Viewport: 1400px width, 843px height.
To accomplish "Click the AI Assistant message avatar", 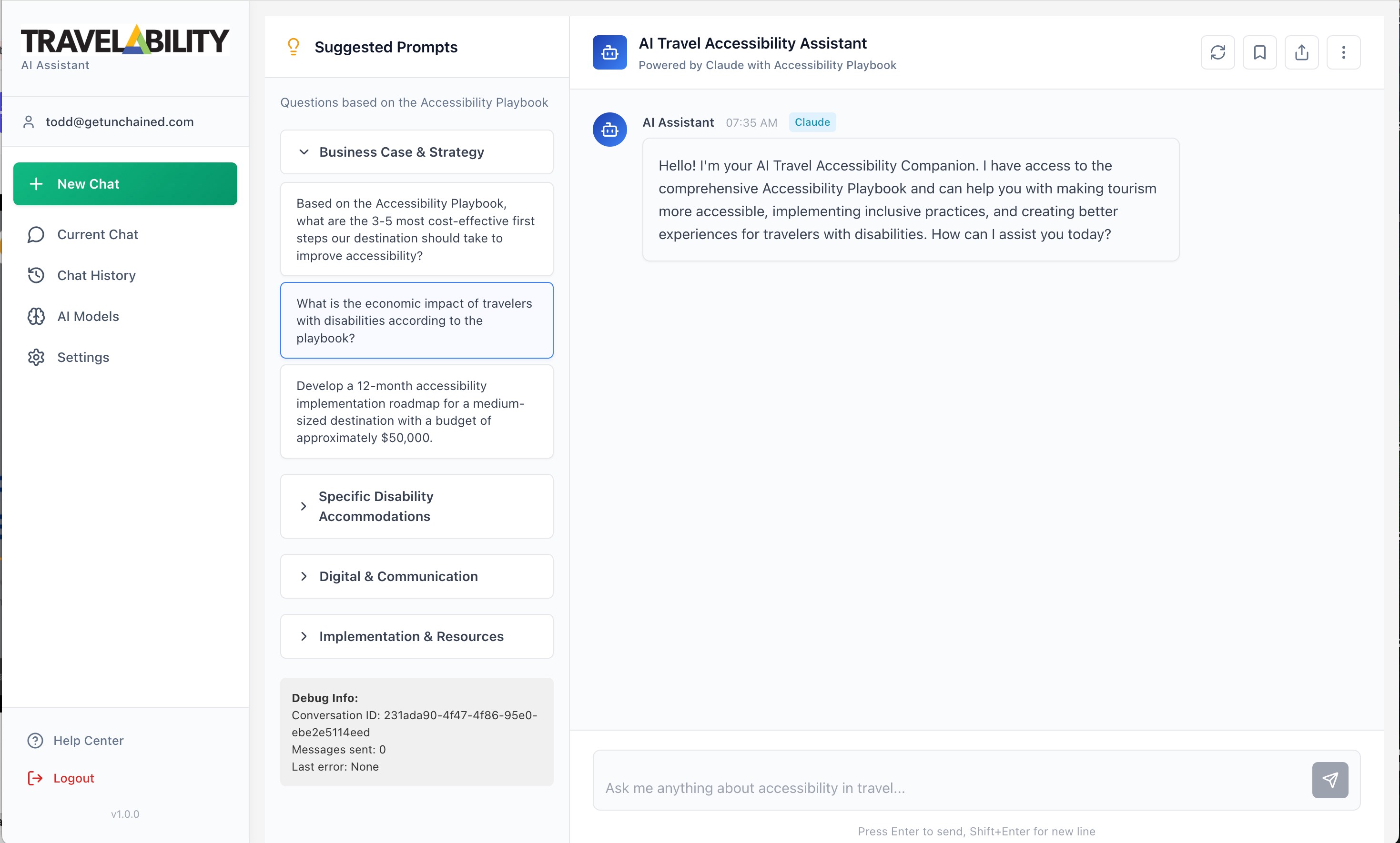I will click(609, 130).
